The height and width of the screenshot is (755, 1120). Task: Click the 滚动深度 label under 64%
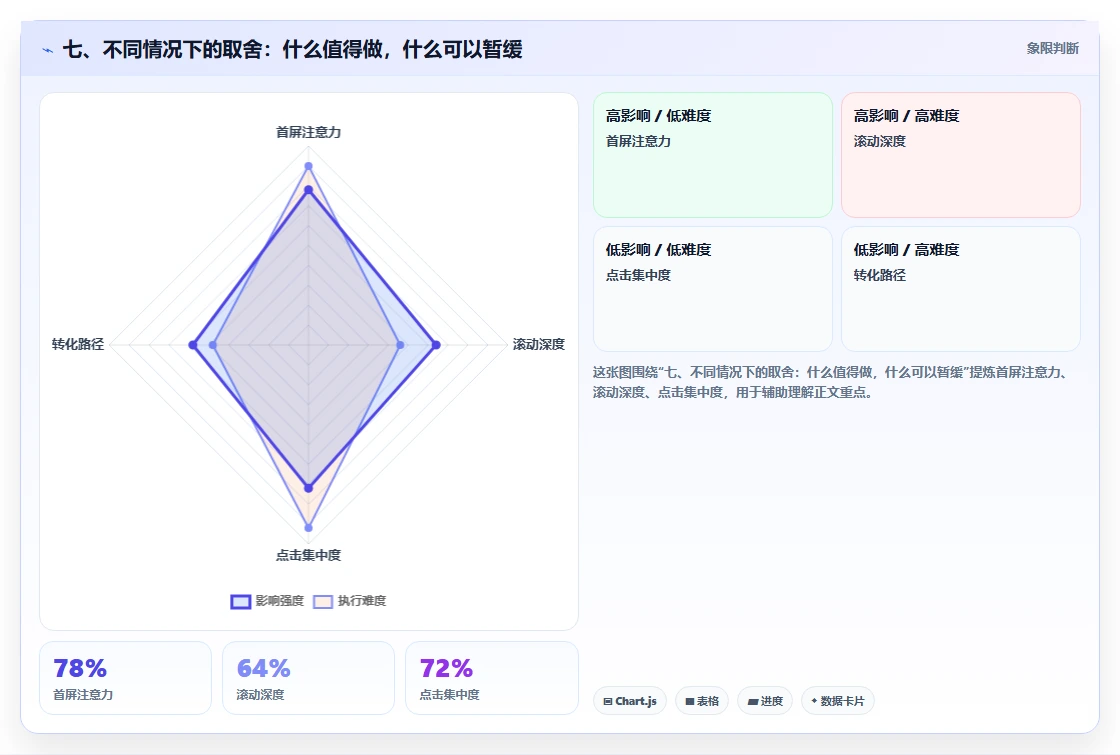261,694
